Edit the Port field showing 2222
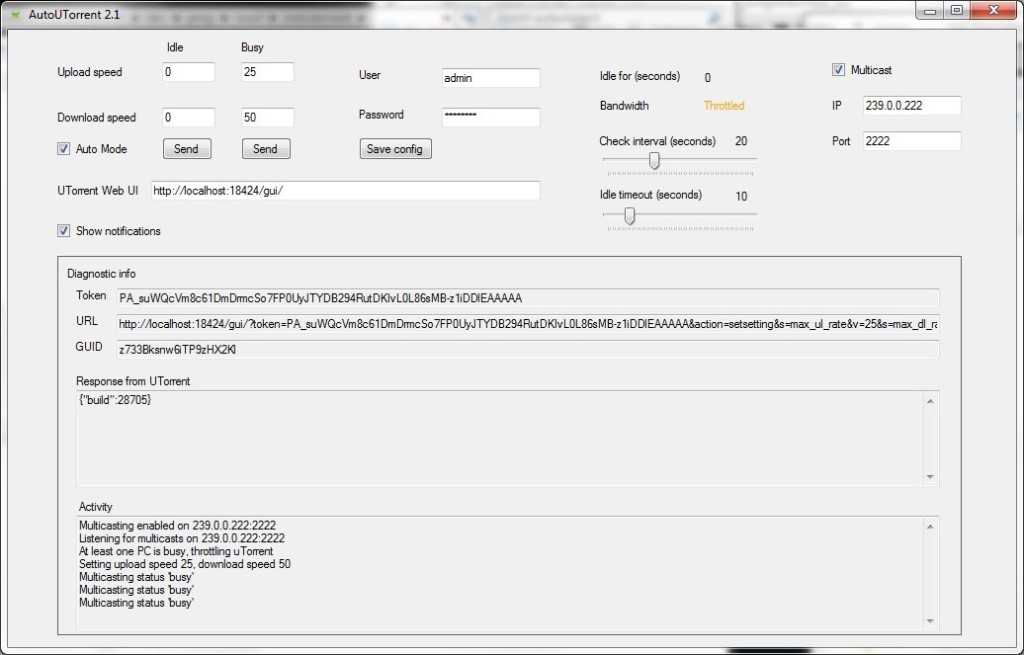 [x=911, y=140]
